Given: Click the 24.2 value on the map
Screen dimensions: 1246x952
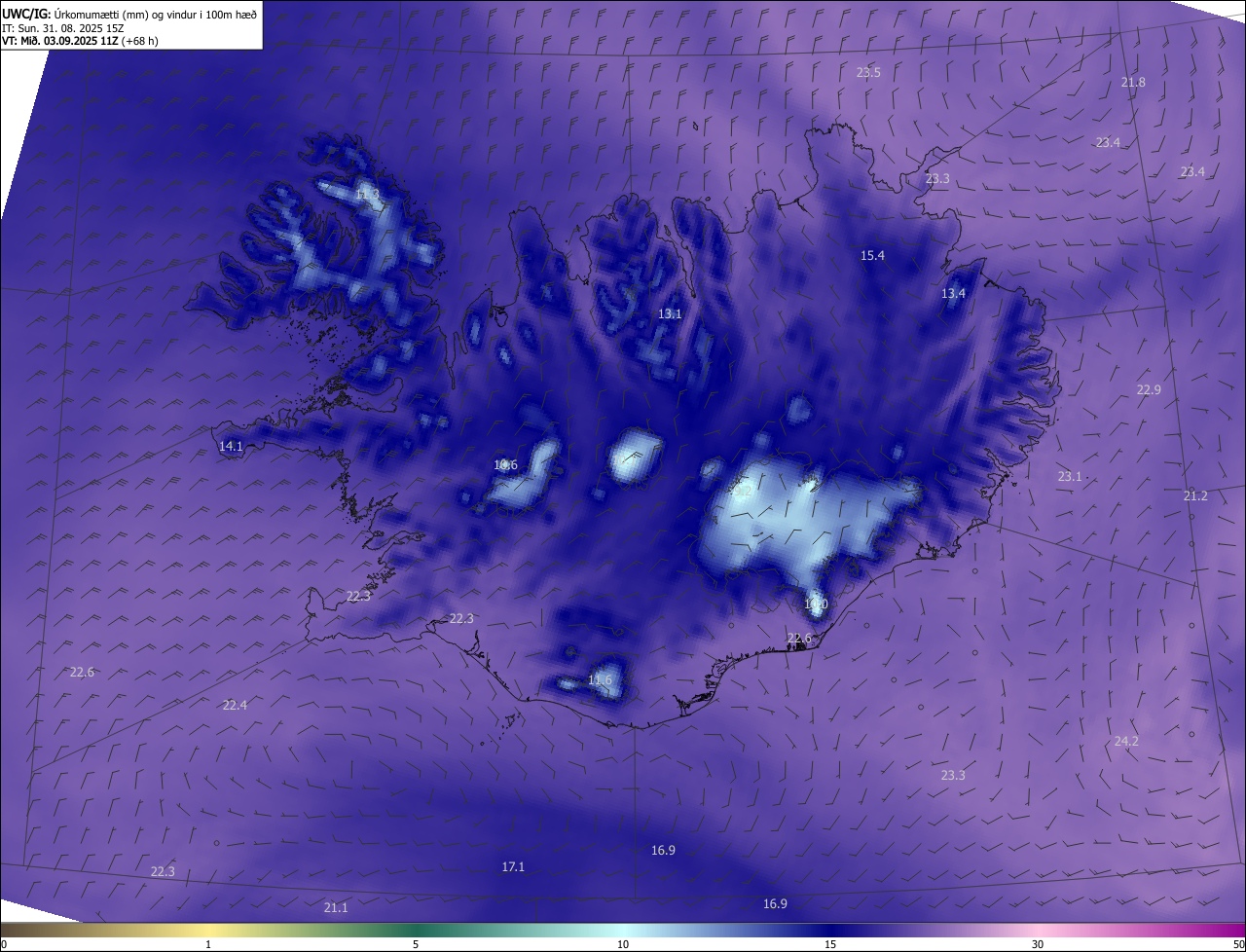Looking at the screenshot, I should [1126, 742].
